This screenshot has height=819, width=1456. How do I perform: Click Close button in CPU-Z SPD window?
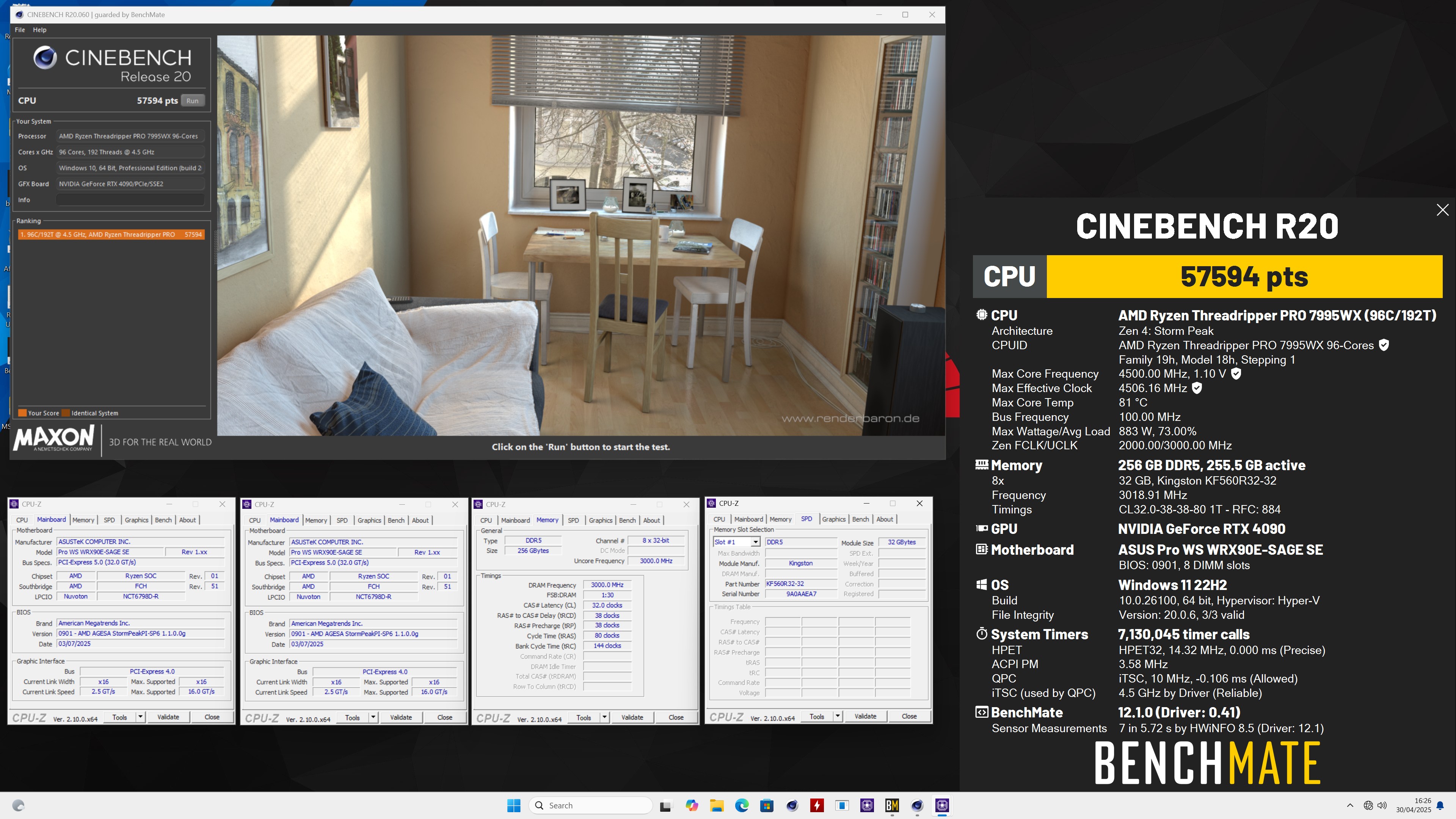pos(909,716)
